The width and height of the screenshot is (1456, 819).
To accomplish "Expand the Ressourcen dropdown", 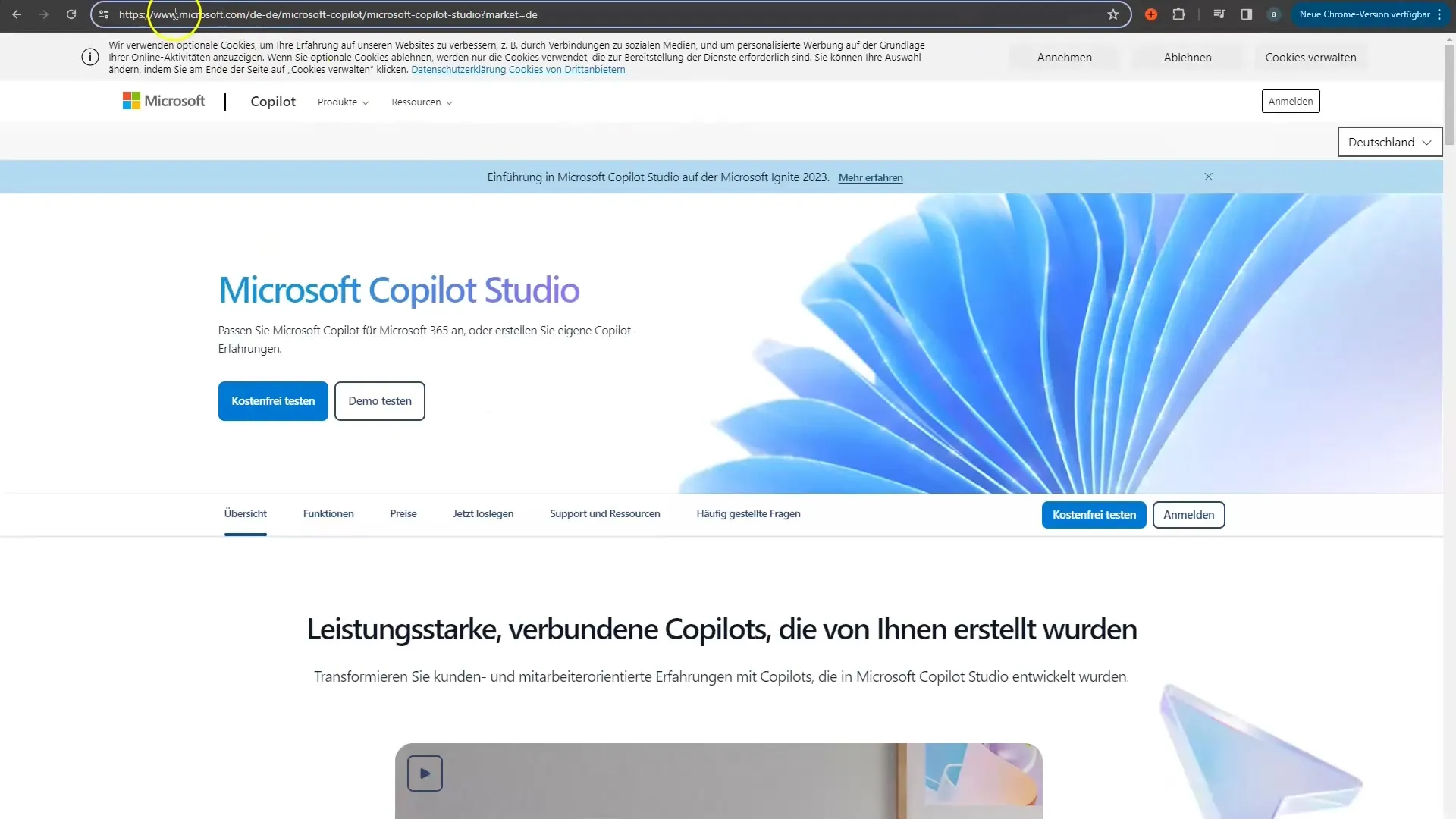I will (x=422, y=102).
